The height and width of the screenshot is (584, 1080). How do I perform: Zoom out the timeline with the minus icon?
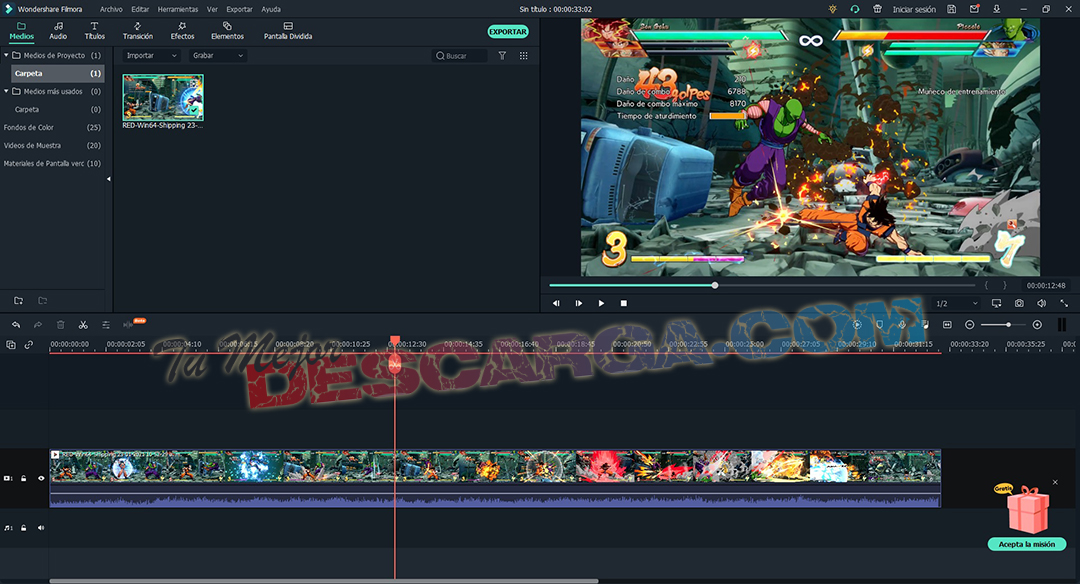(x=970, y=324)
